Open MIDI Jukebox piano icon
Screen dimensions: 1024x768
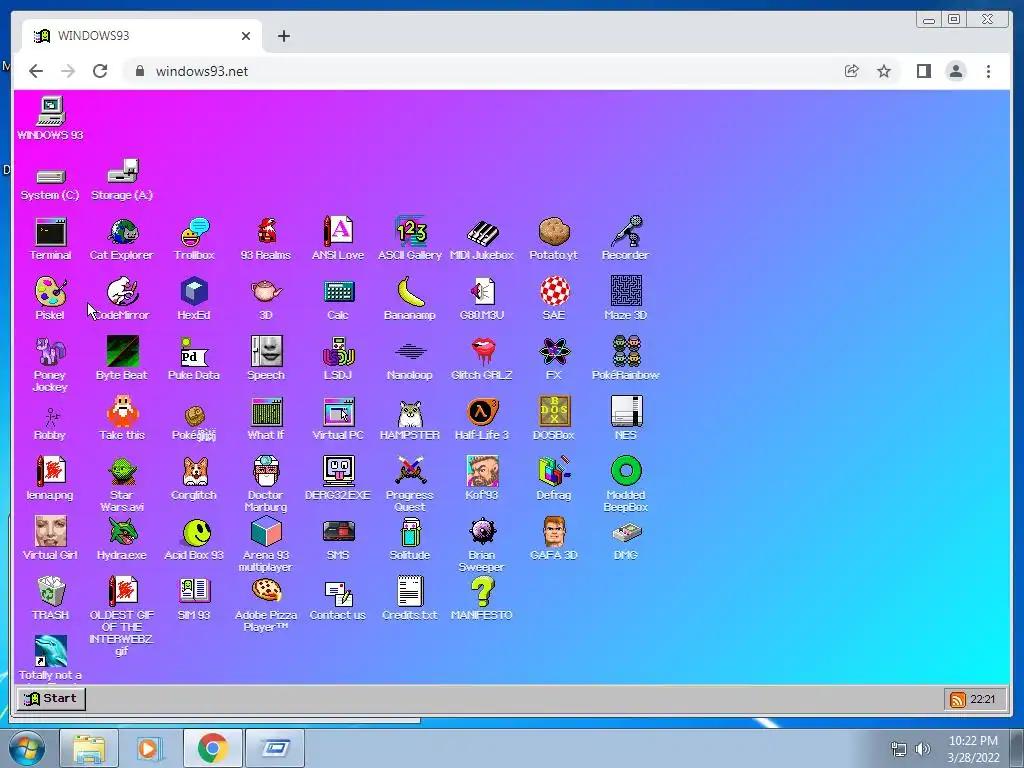pos(482,238)
